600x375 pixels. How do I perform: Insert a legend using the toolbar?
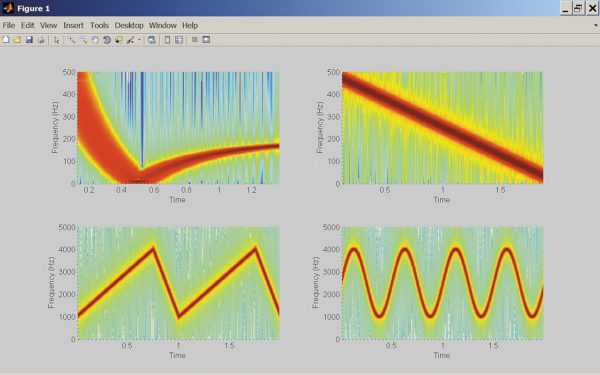coord(179,40)
